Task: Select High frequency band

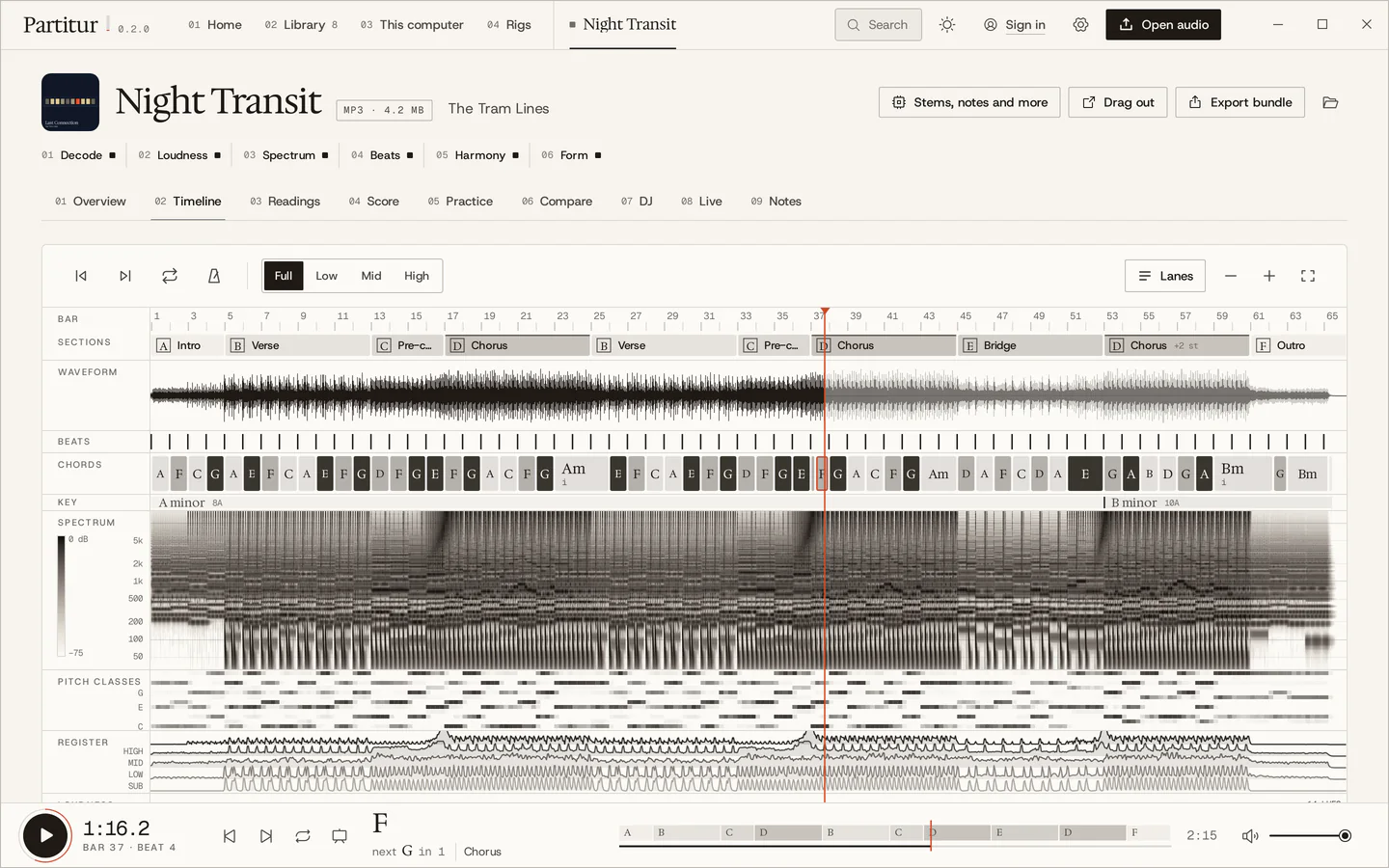Action: (417, 276)
